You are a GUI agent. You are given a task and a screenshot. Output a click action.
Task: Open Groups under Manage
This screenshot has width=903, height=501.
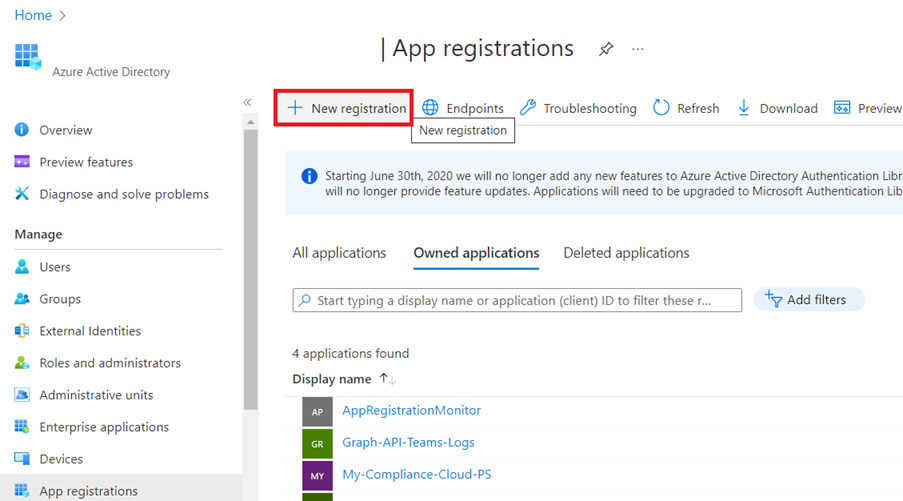coord(60,299)
